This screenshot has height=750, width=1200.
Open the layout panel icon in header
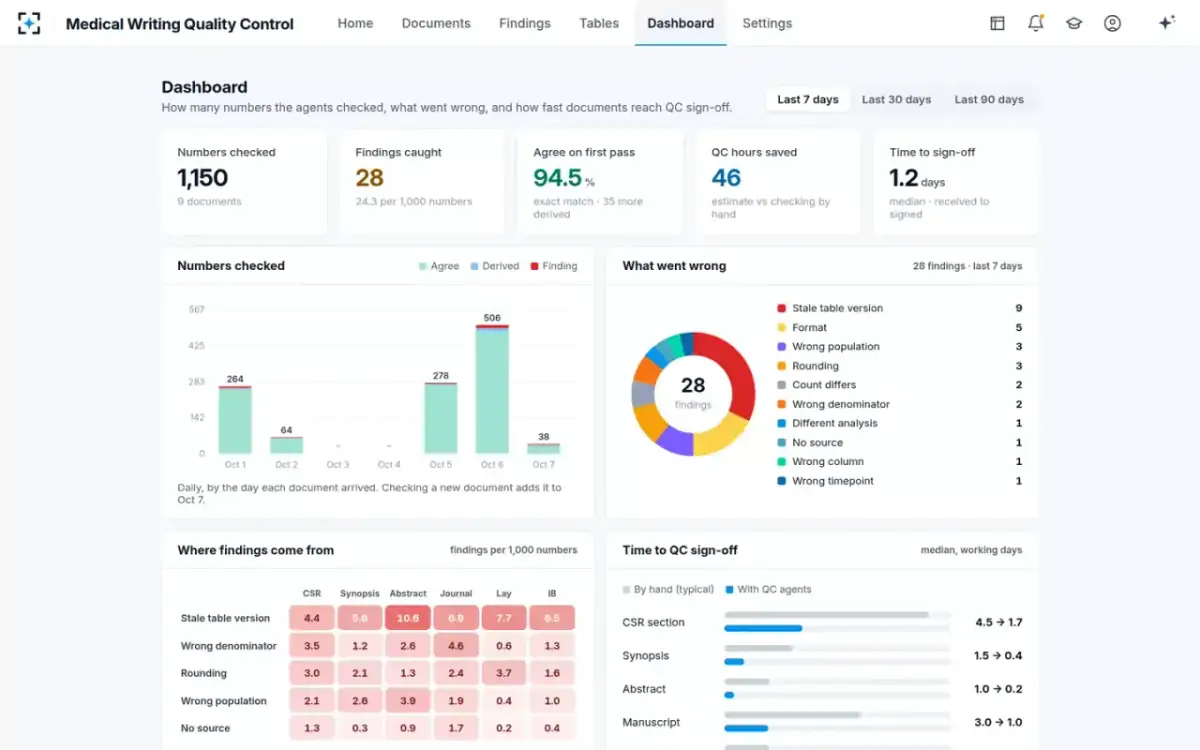pyautogui.click(x=997, y=23)
